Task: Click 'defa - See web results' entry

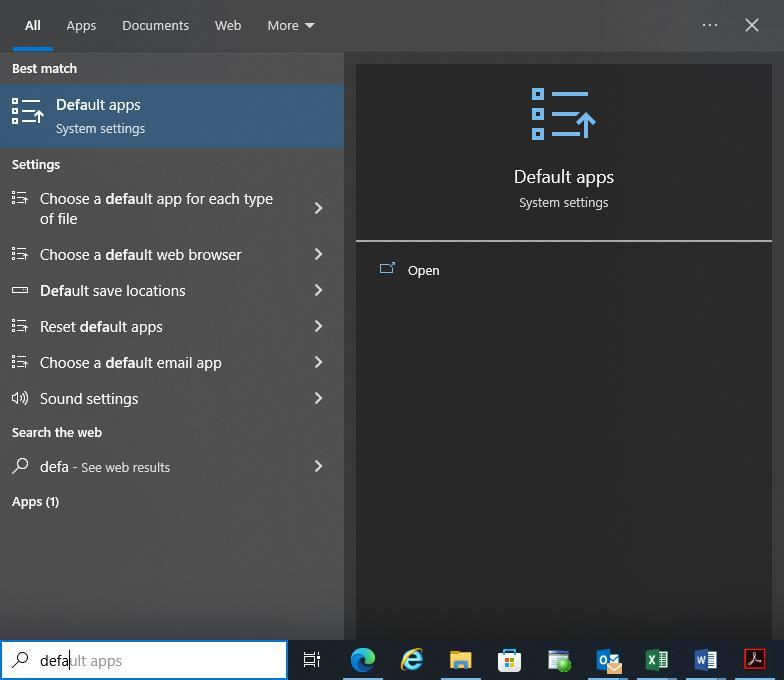Action: coord(172,466)
